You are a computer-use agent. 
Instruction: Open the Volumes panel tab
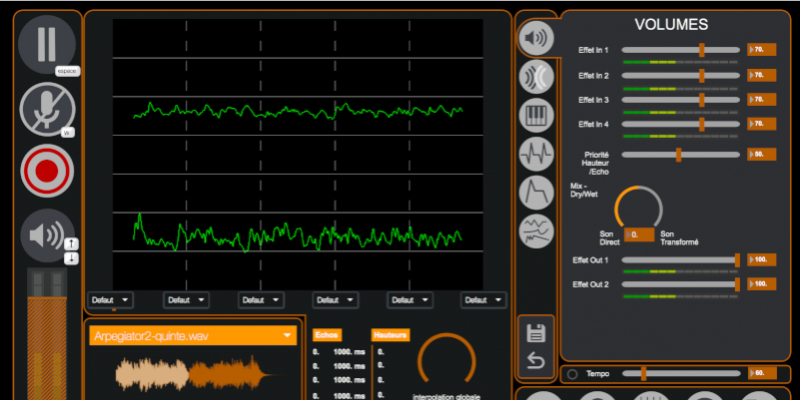[537, 38]
